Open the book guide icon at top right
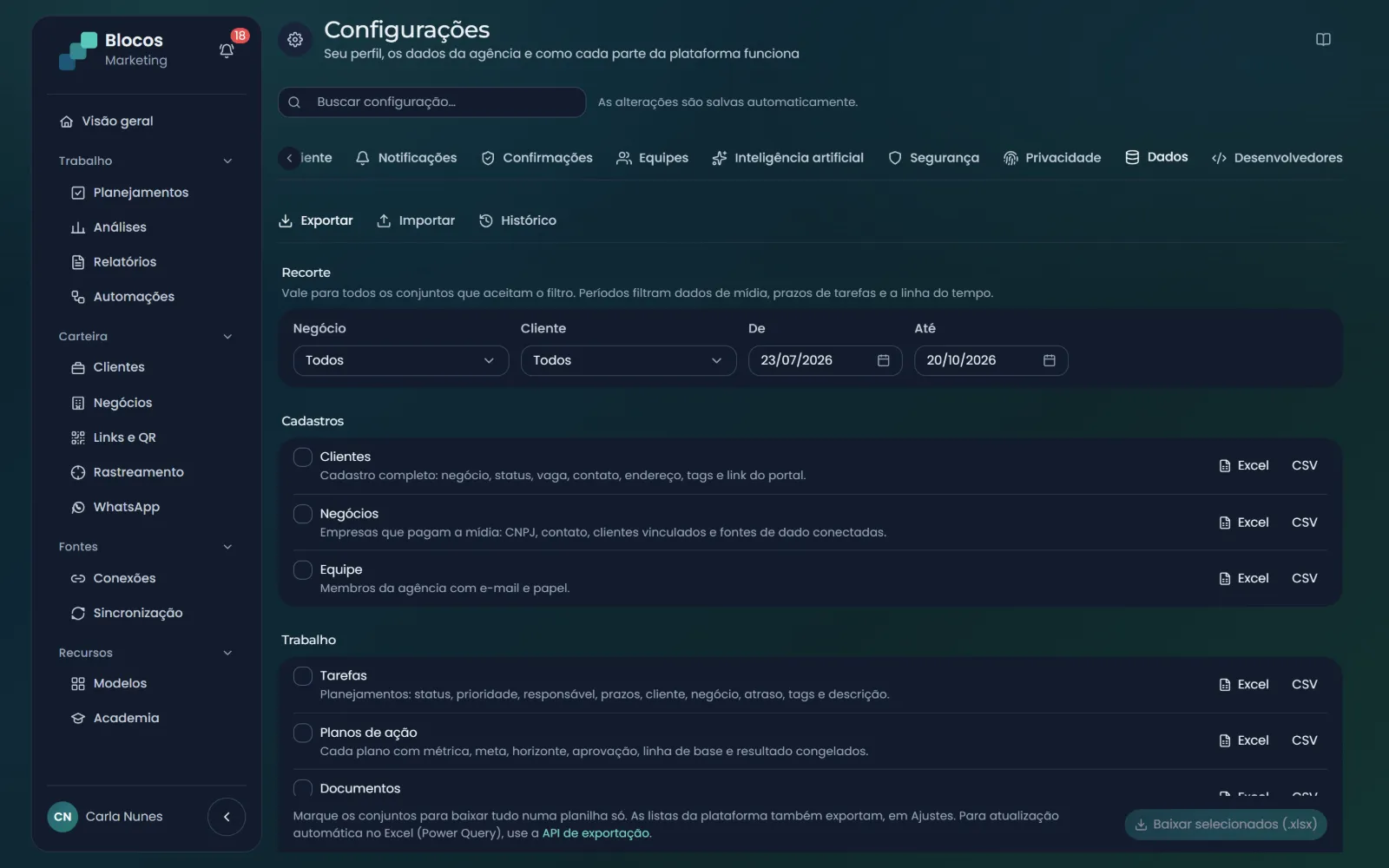This screenshot has height=868, width=1389. (x=1323, y=39)
